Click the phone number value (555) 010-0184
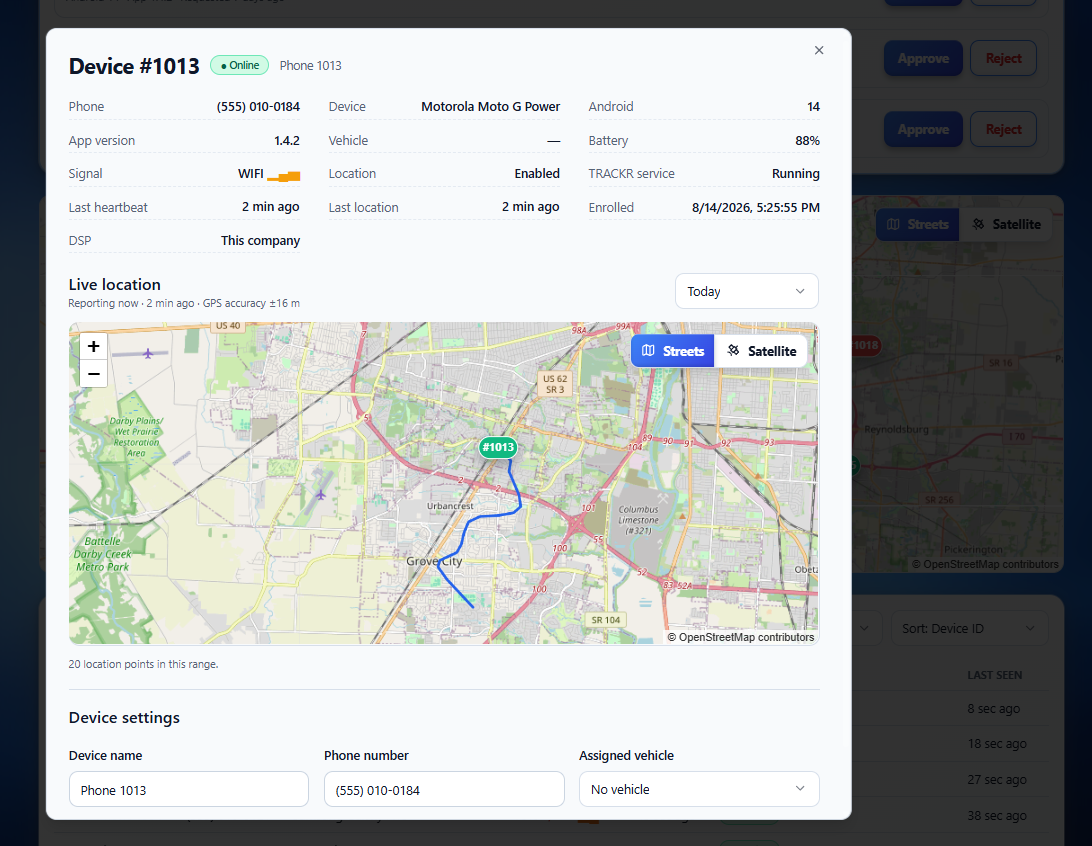 (258, 107)
